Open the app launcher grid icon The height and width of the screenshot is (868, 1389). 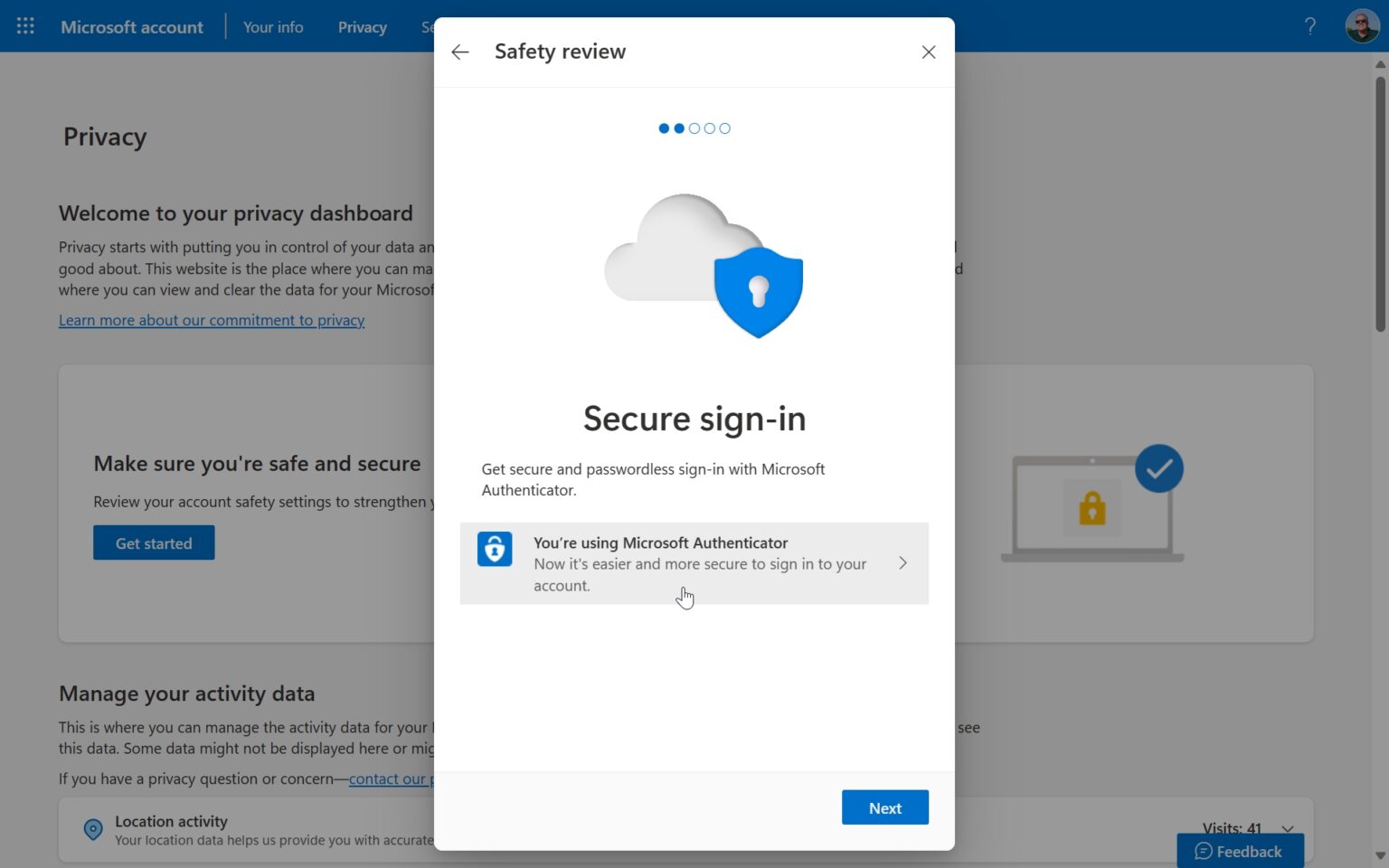[x=25, y=26]
